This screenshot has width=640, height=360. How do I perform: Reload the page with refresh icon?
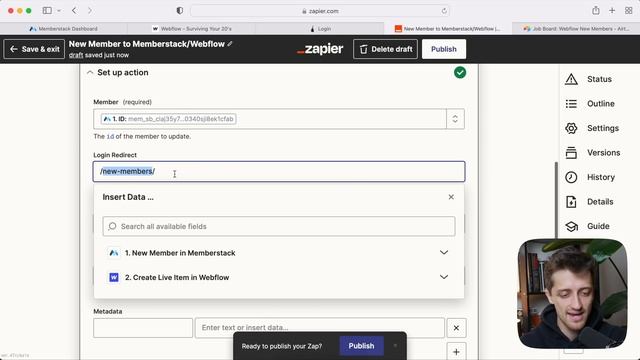click(444, 11)
